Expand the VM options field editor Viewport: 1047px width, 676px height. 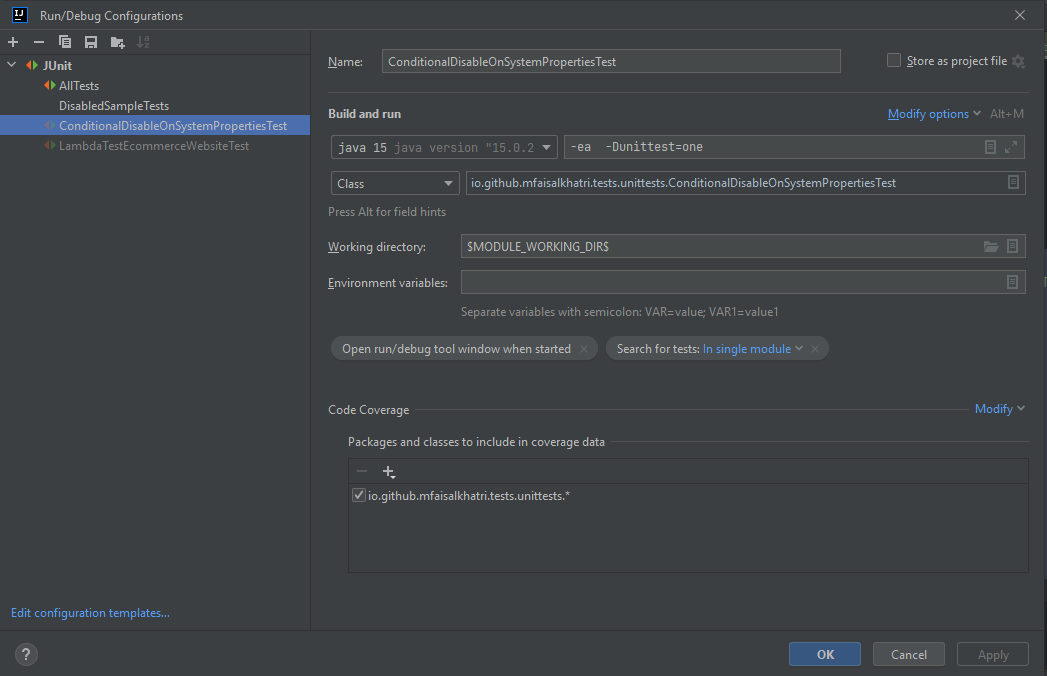coord(1011,147)
